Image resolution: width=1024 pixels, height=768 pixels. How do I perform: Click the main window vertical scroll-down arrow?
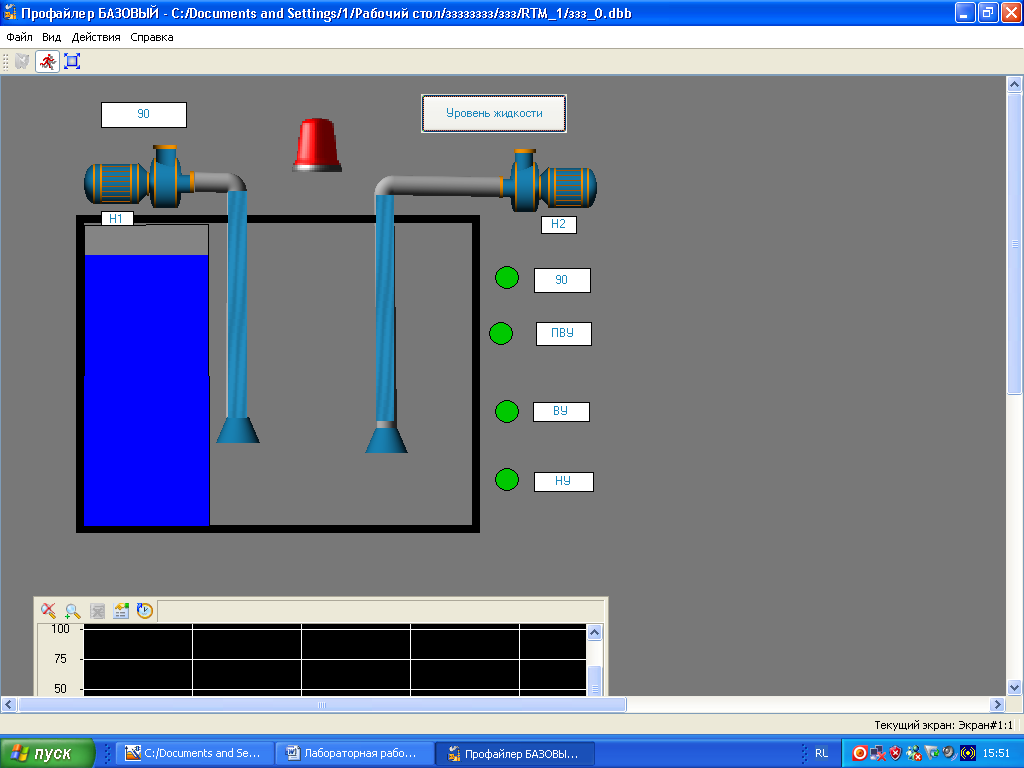(x=1014, y=687)
